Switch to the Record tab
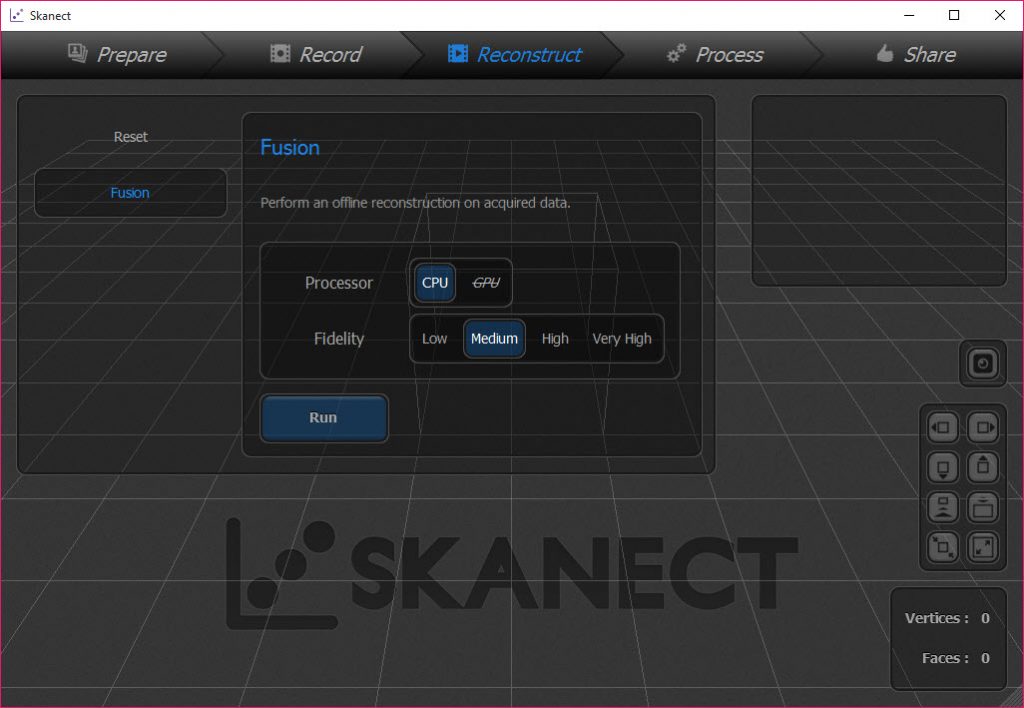Viewport: 1024px width, 708px height. tap(316, 54)
